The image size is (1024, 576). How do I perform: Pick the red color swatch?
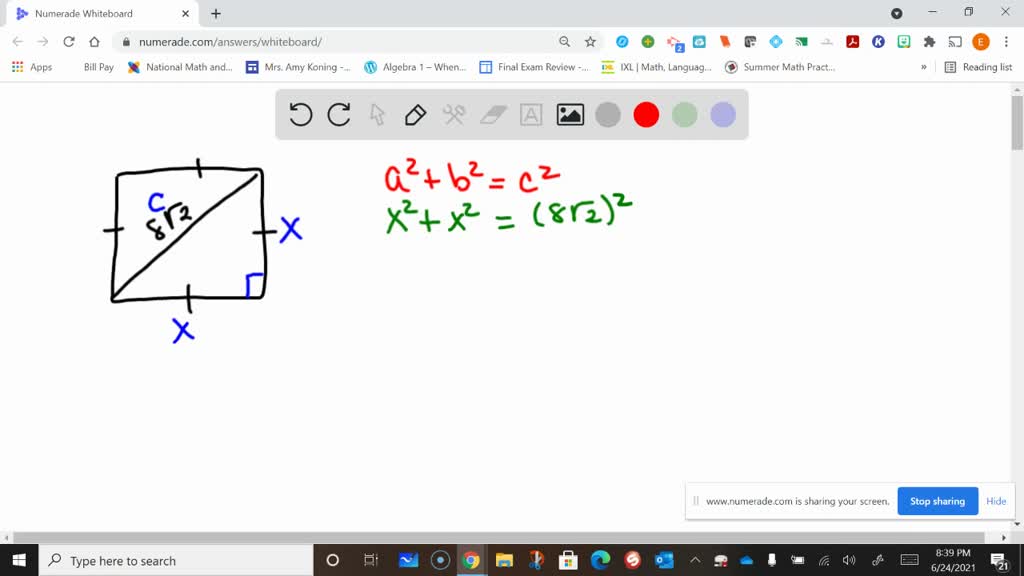pos(645,114)
